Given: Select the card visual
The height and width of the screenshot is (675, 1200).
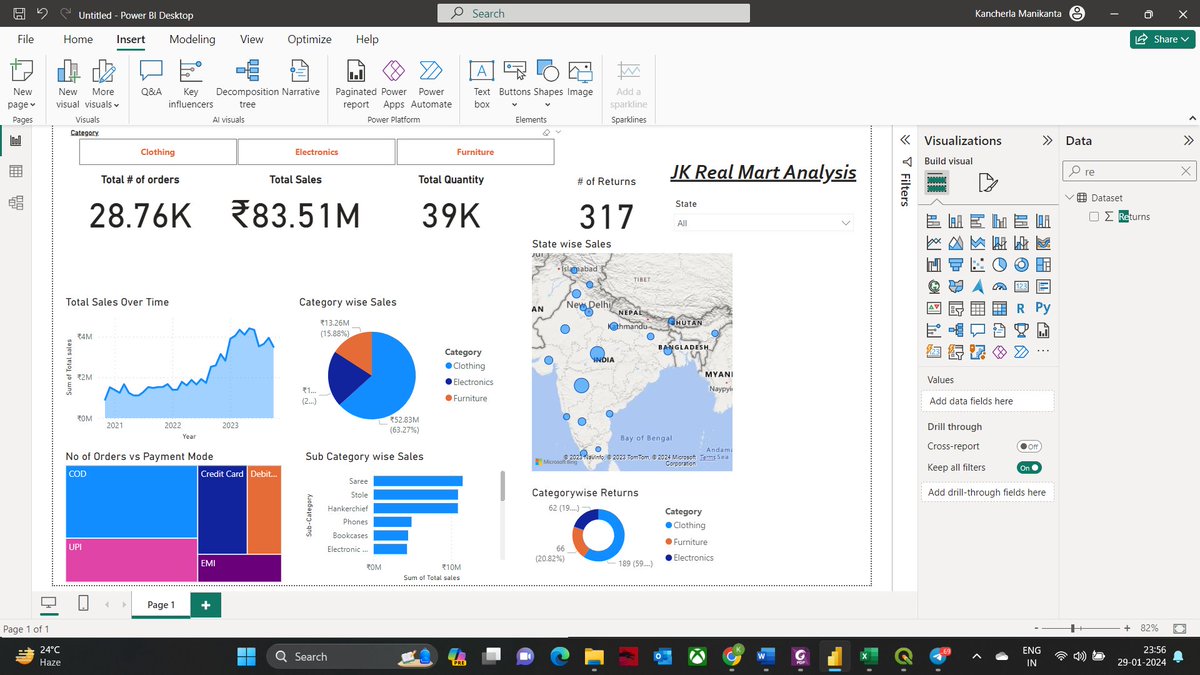Looking at the screenshot, I should [1021, 286].
